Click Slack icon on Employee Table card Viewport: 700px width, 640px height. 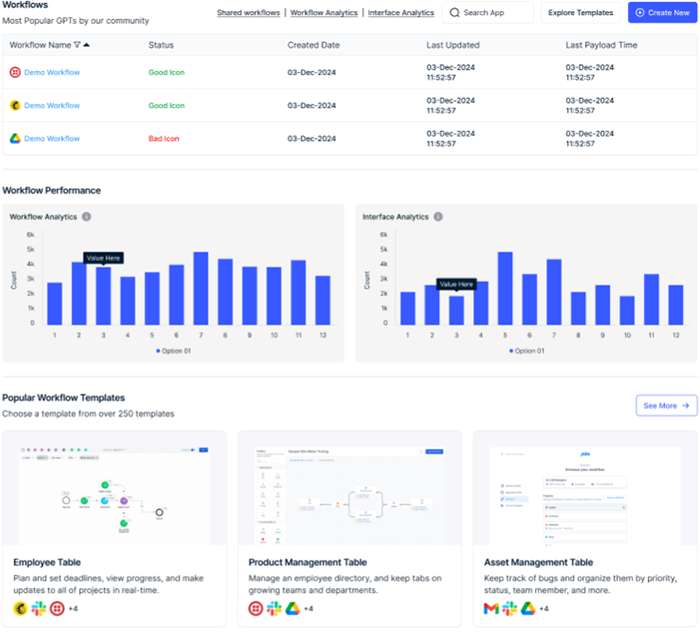click(x=38, y=608)
